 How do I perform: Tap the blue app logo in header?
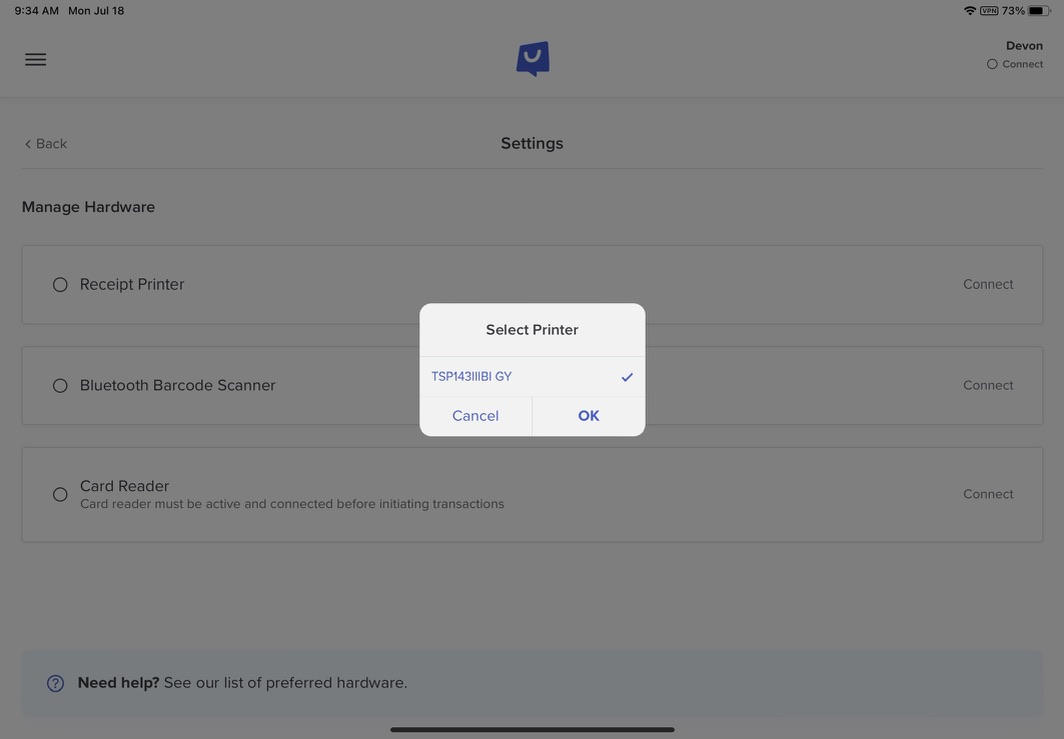[532, 59]
